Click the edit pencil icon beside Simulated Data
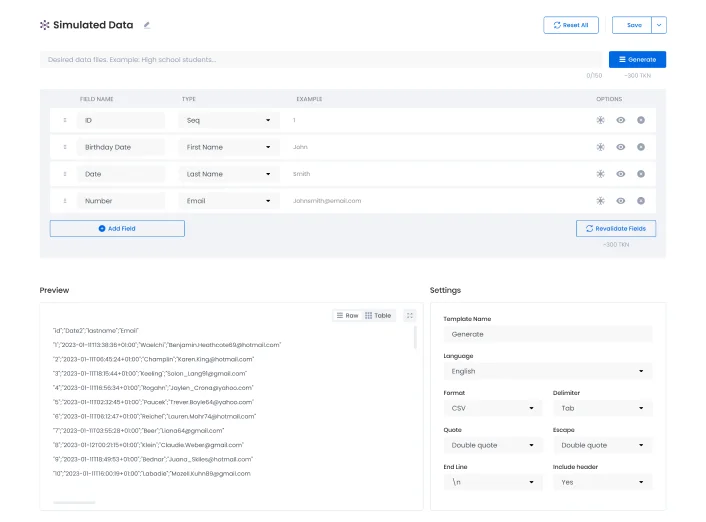706x522 pixels. (147, 25)
